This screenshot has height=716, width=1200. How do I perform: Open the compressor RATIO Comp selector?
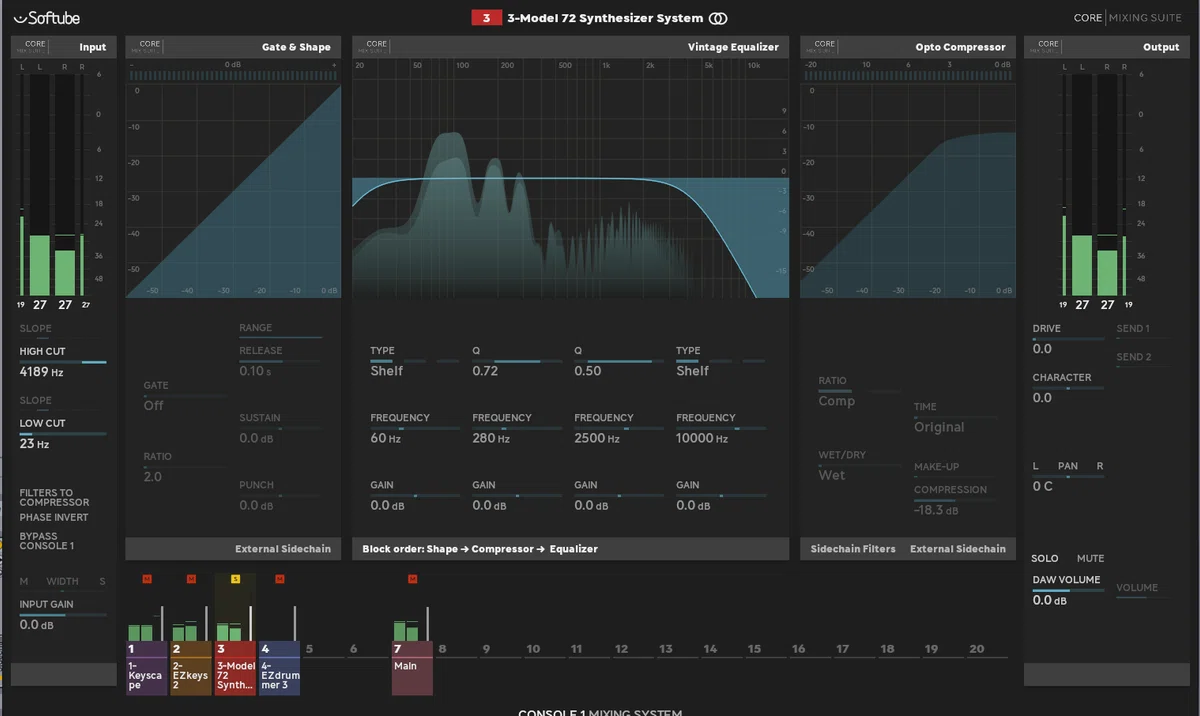click(837, 401)
